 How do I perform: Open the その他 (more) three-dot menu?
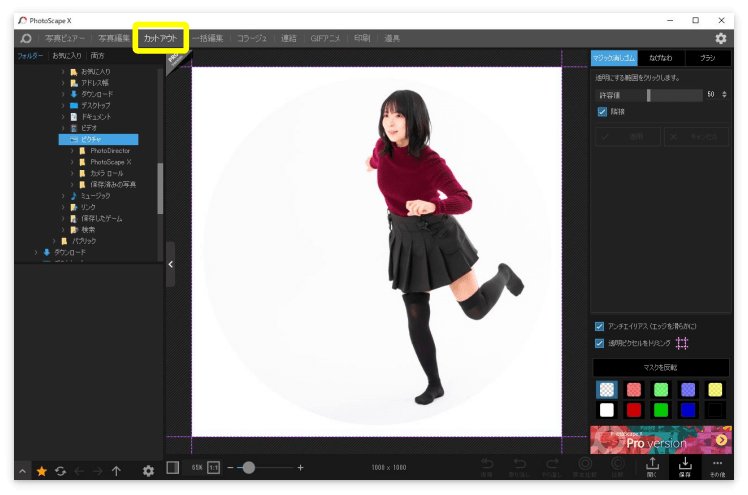[717, 467]
